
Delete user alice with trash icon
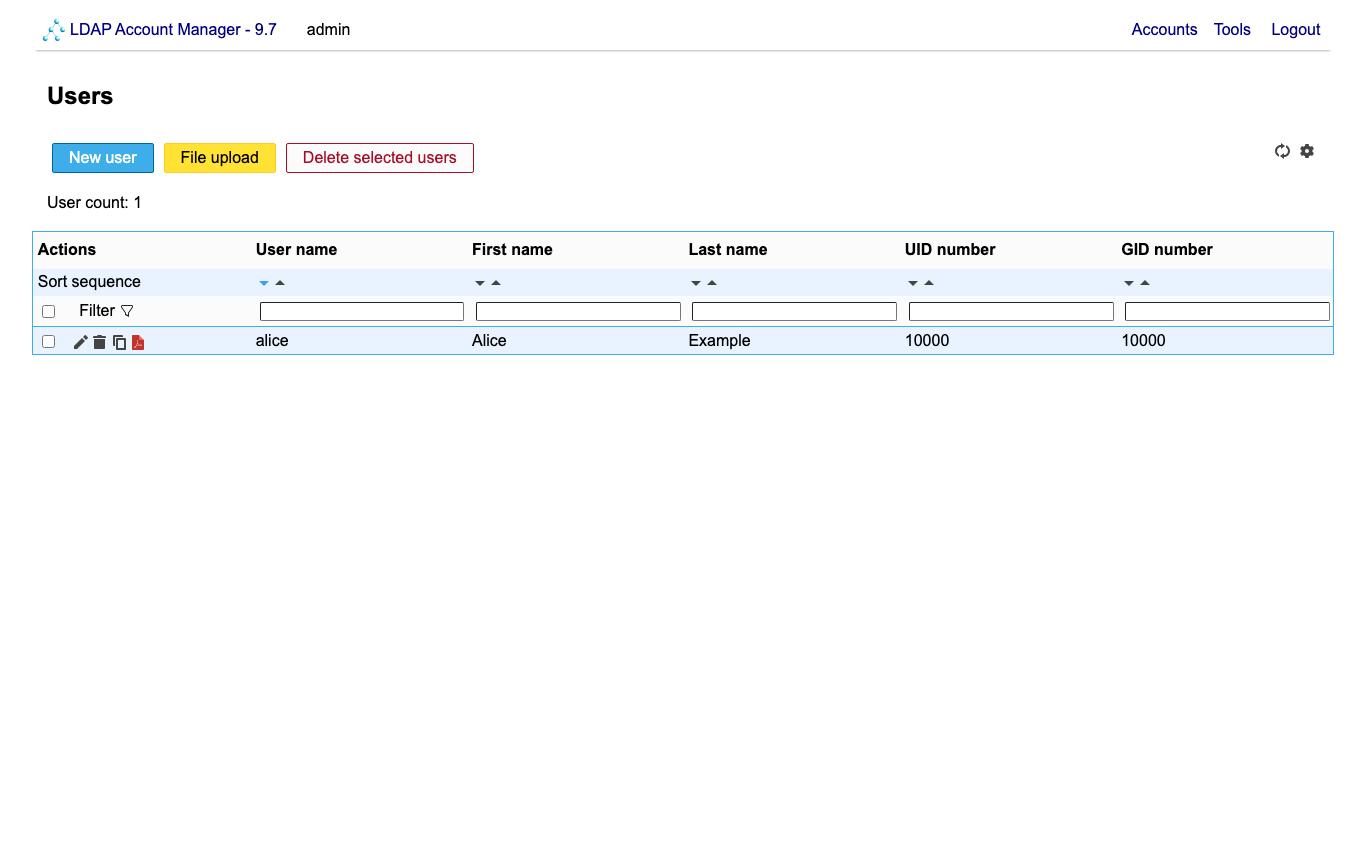[x=100, y=342]
